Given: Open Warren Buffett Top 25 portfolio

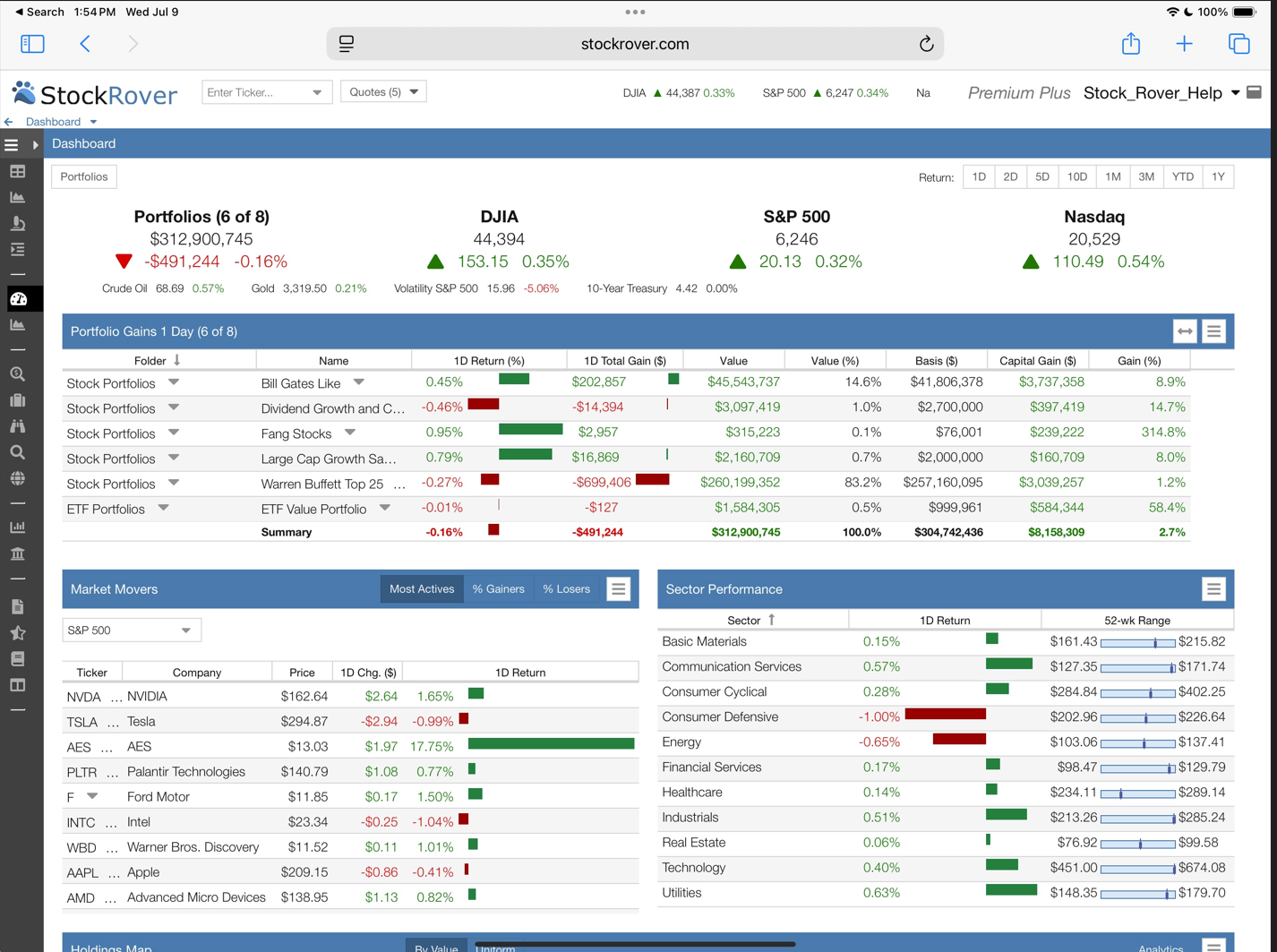Looking at the screenshot, I should click(x=322, y=484).
